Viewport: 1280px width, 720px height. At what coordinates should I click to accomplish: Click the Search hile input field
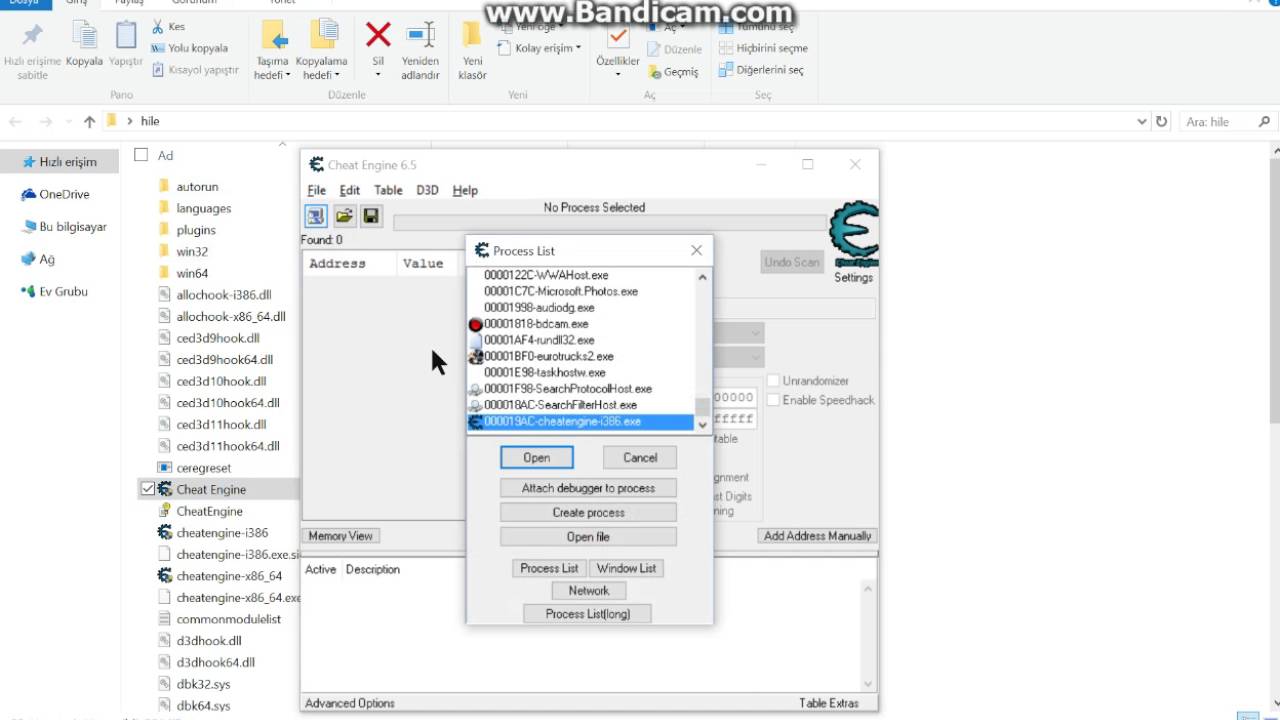1228,121
